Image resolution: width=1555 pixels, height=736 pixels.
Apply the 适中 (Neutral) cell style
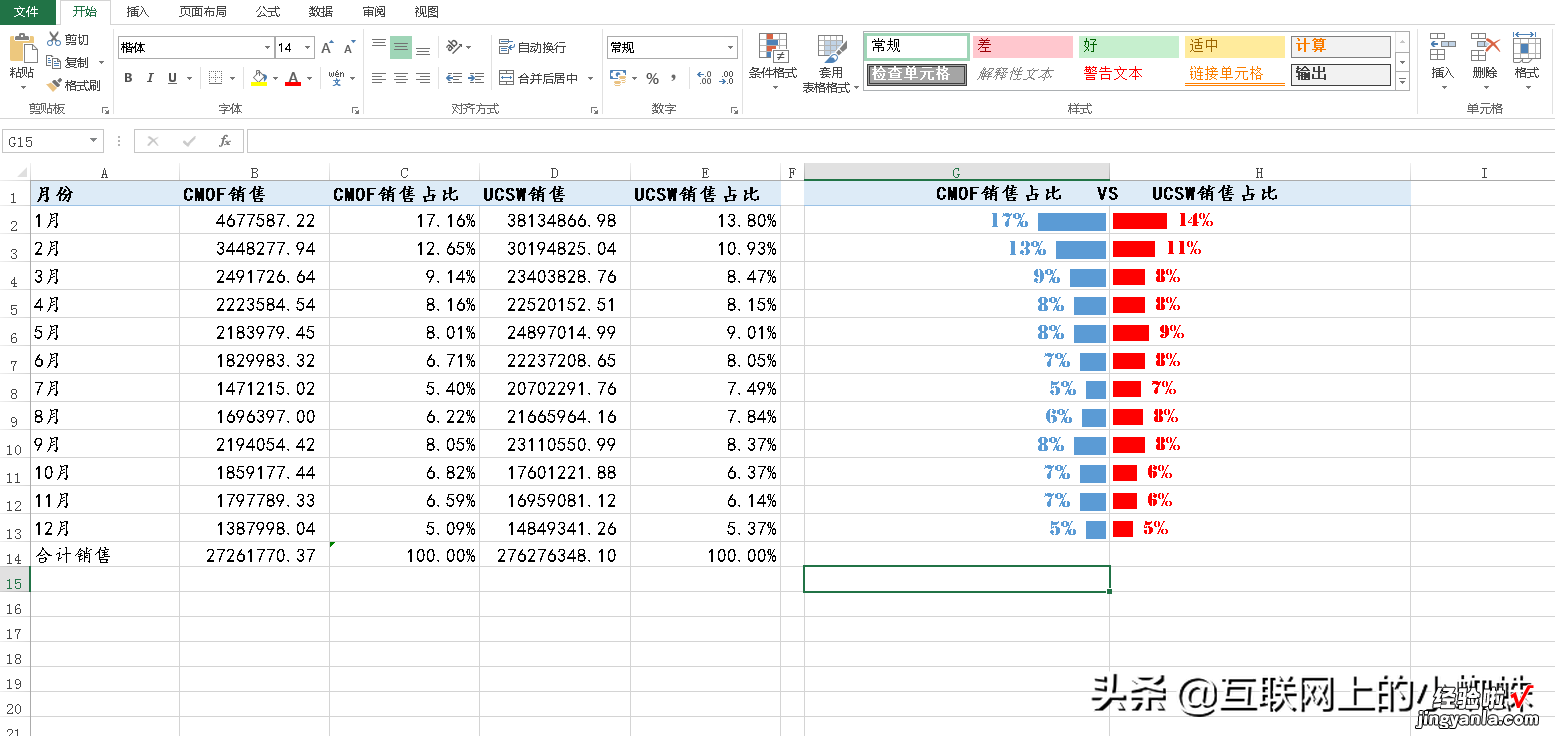1235,46
